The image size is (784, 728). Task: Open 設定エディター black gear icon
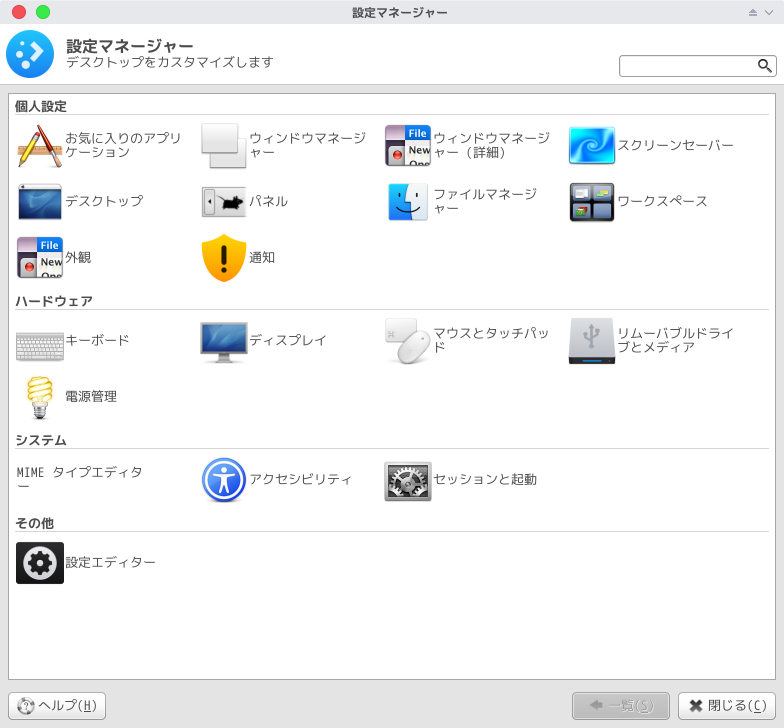(40, 562)
